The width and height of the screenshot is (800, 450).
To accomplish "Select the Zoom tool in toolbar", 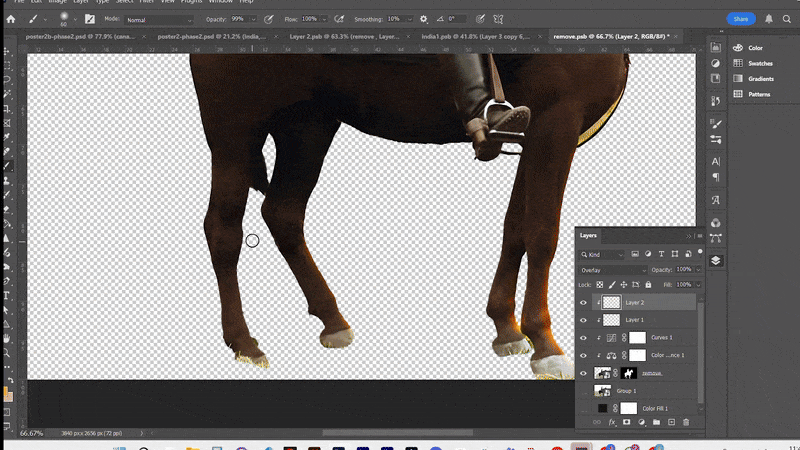I will pos(7,353).
